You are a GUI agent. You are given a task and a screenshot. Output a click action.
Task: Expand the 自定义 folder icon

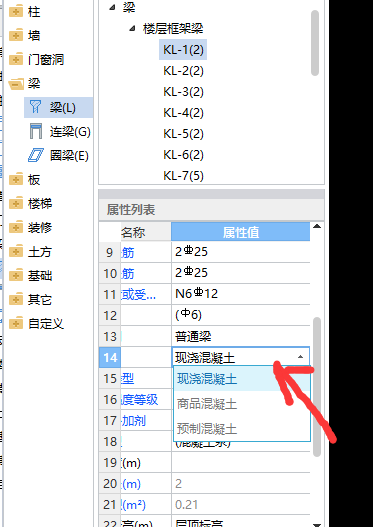pyautogui.click(x=16, y=324)
